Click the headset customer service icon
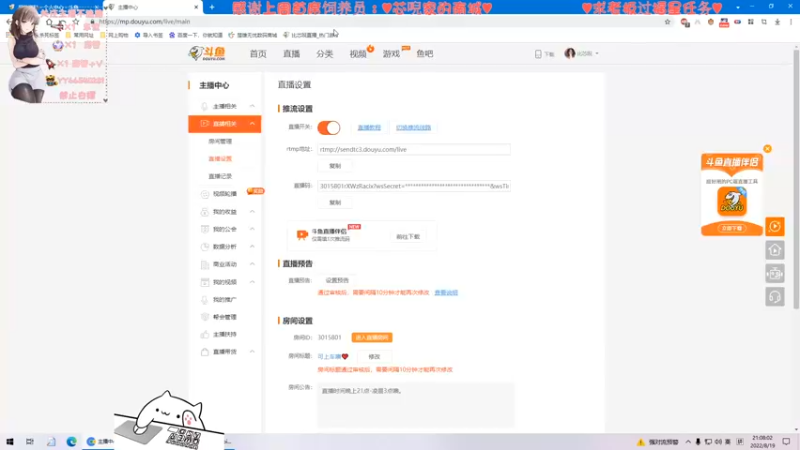Image resolution: width=800 pixels, height=450 pixels. point(774,297)
